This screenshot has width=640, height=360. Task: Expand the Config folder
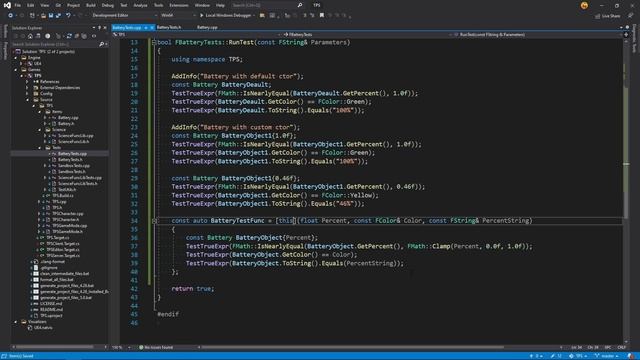pyautogui.click(x=28, y=93)
